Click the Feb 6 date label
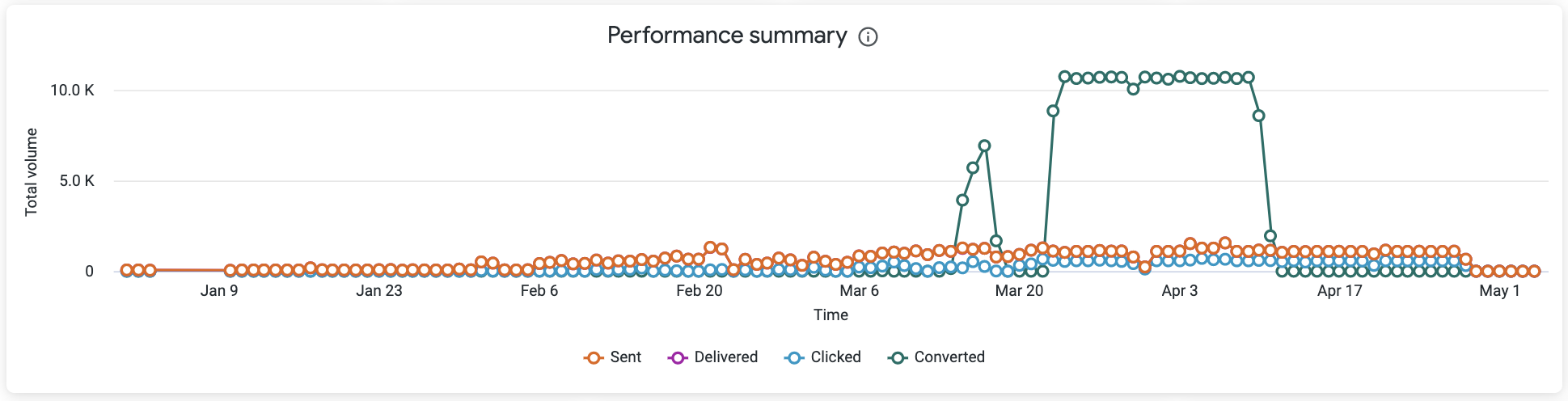This screenshot has height=401, width=1568. pyautogui.click(x=539, y=291)
